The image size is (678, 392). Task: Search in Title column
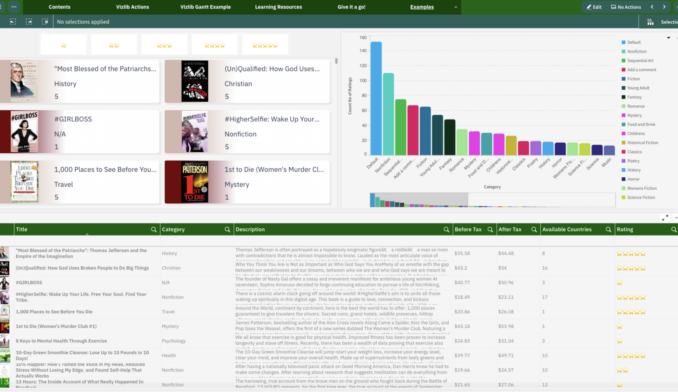coord(154,229)
